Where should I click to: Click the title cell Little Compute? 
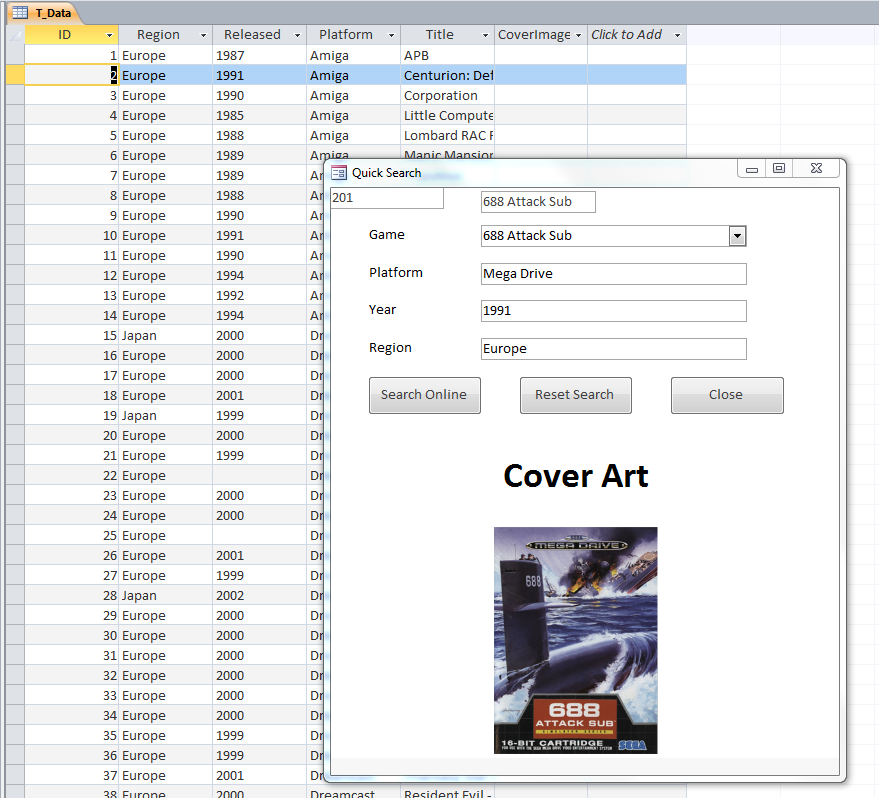447,115
